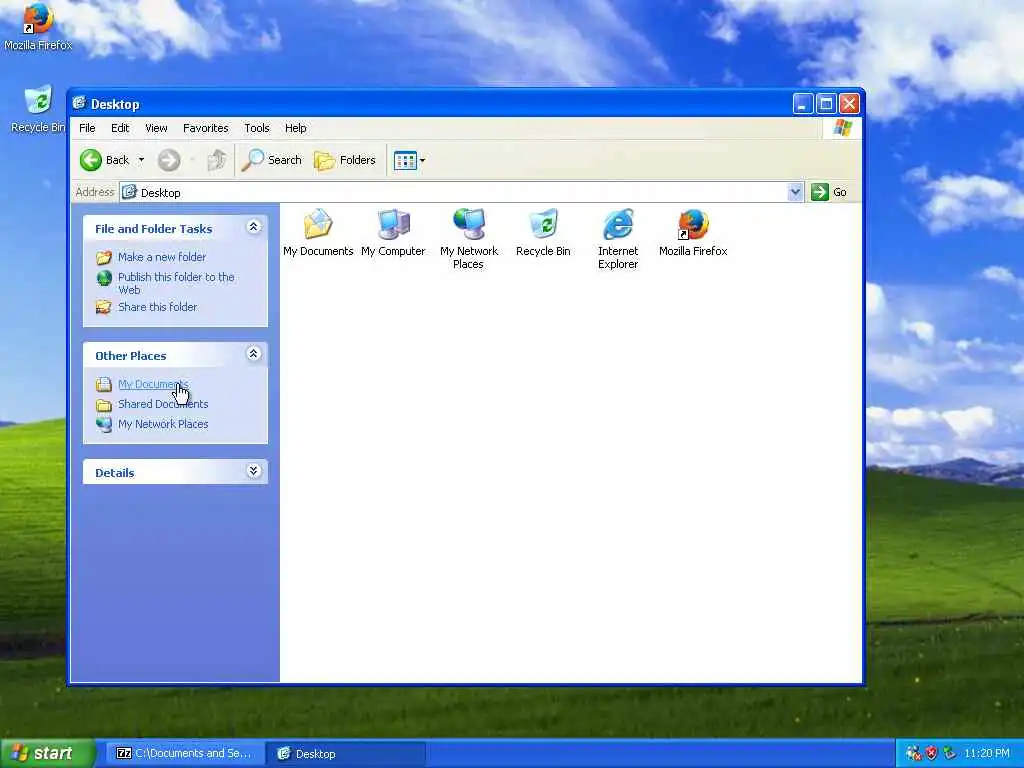1024x768 pixels.
Task: Click the Desktop window title bar icon
Action: tap(80, 103)
